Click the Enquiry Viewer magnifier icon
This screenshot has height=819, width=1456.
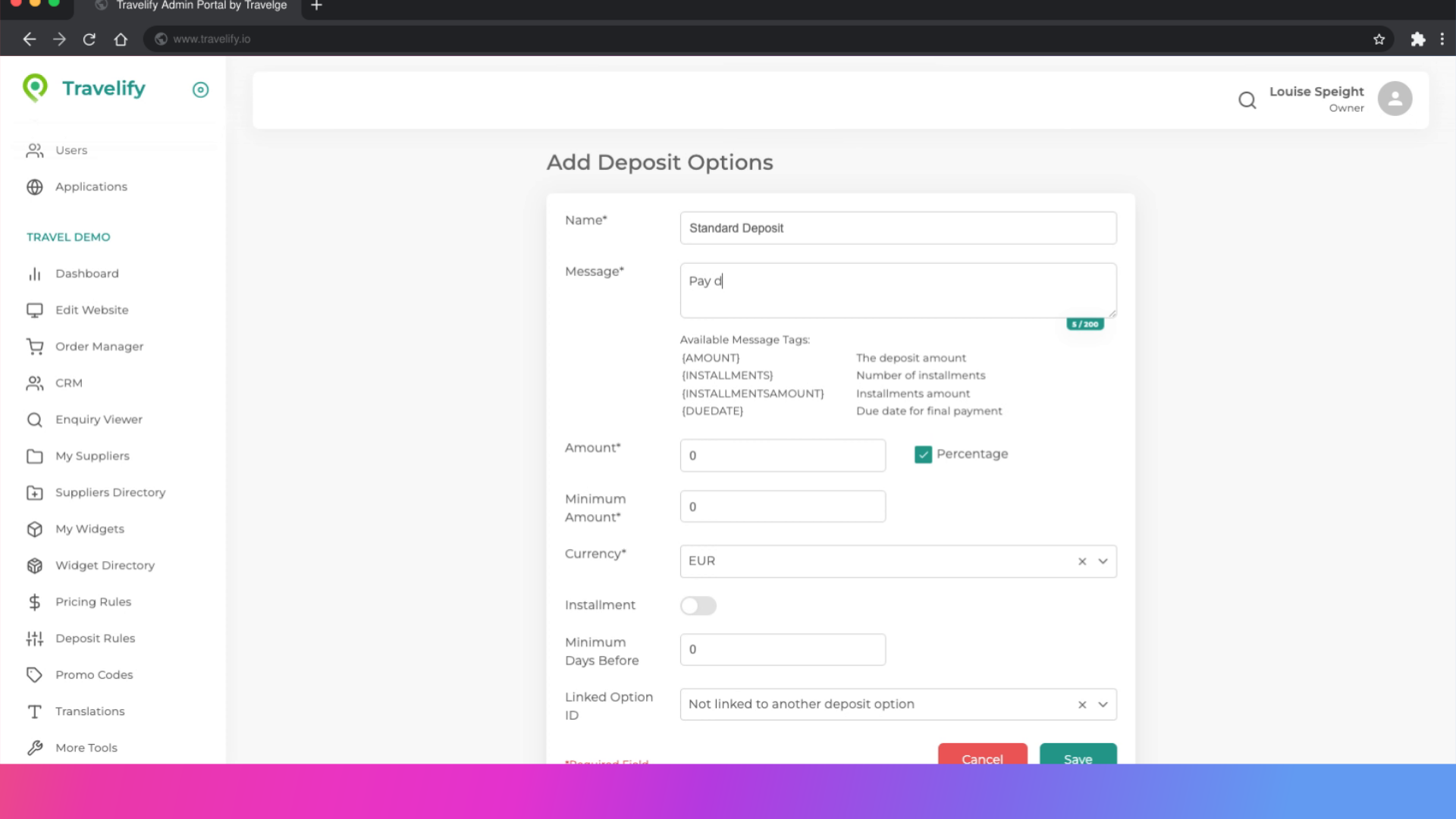[x=34, y=419]
